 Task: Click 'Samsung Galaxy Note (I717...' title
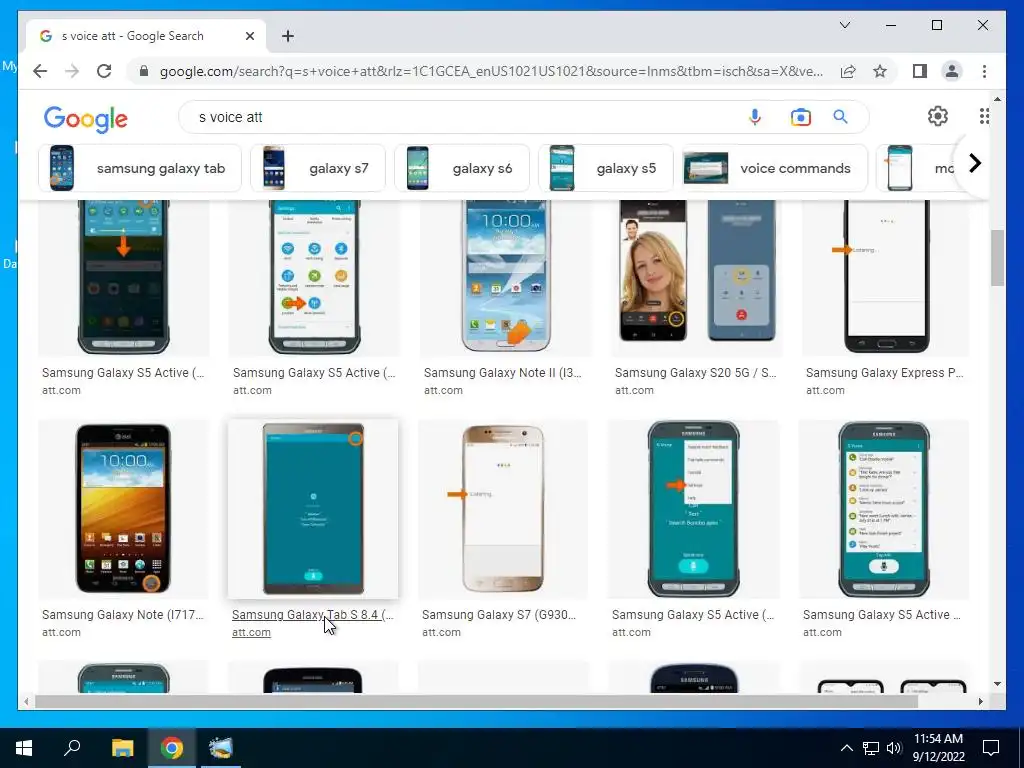coord(123,615)
